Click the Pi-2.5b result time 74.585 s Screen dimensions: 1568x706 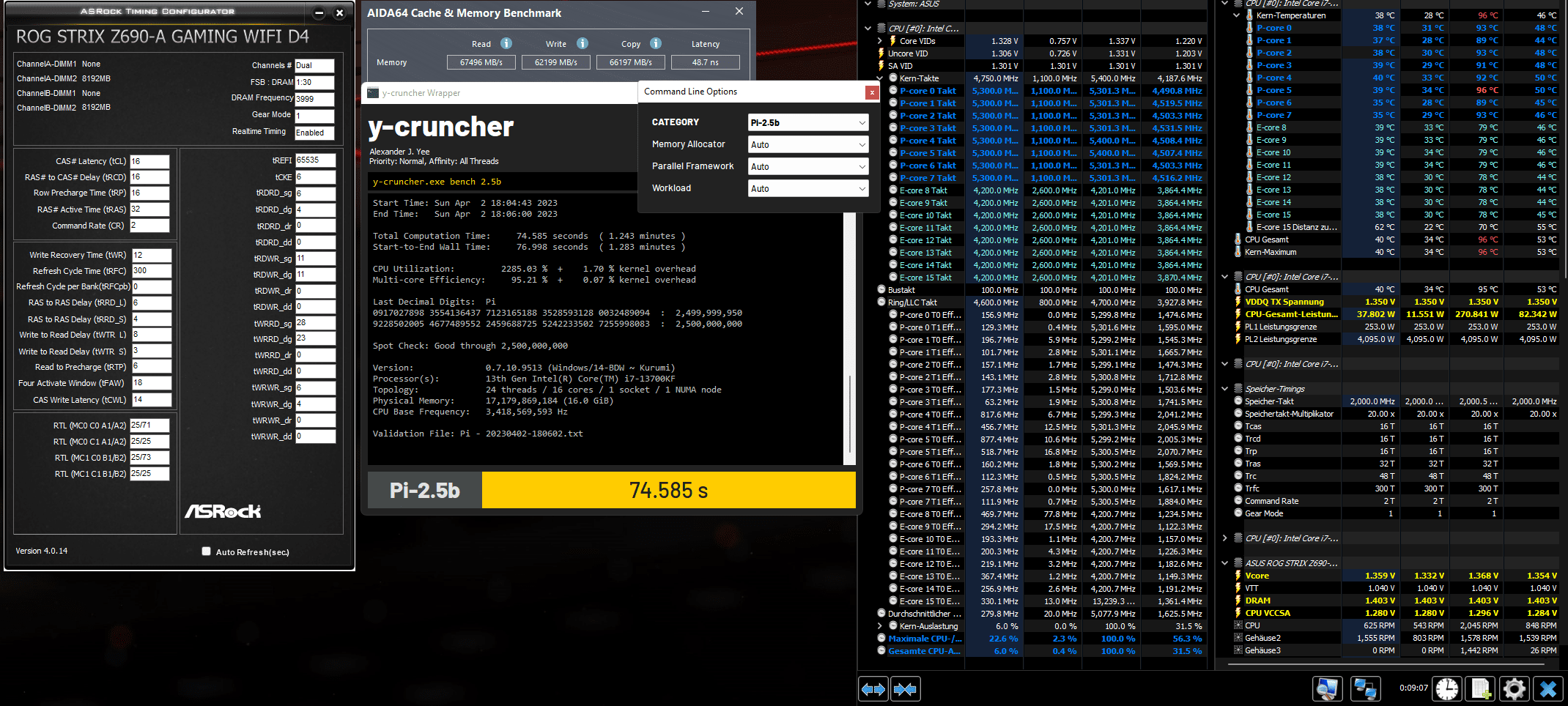tap(669, 490)
